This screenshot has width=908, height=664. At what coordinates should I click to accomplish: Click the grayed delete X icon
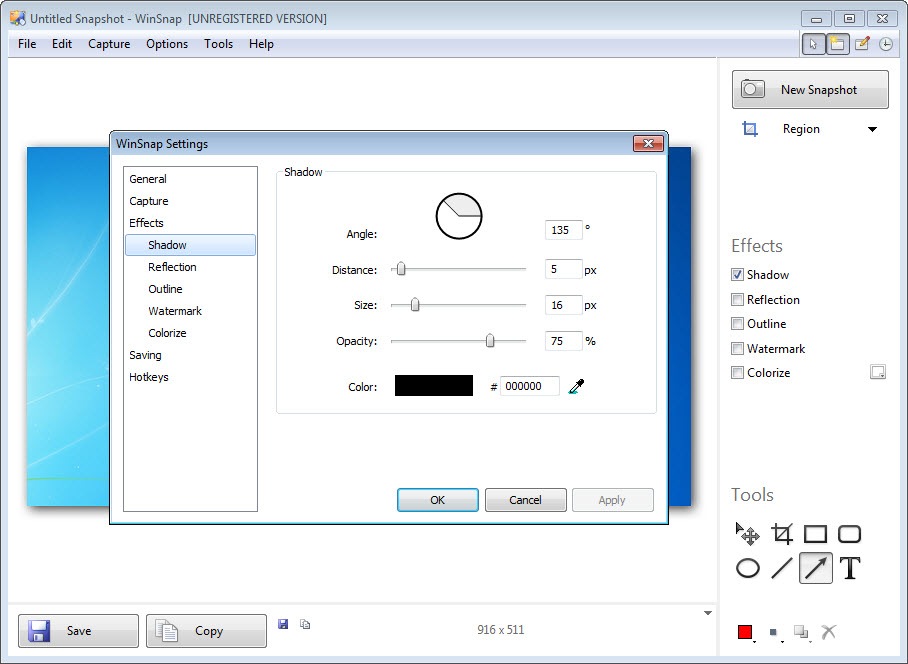829,632
